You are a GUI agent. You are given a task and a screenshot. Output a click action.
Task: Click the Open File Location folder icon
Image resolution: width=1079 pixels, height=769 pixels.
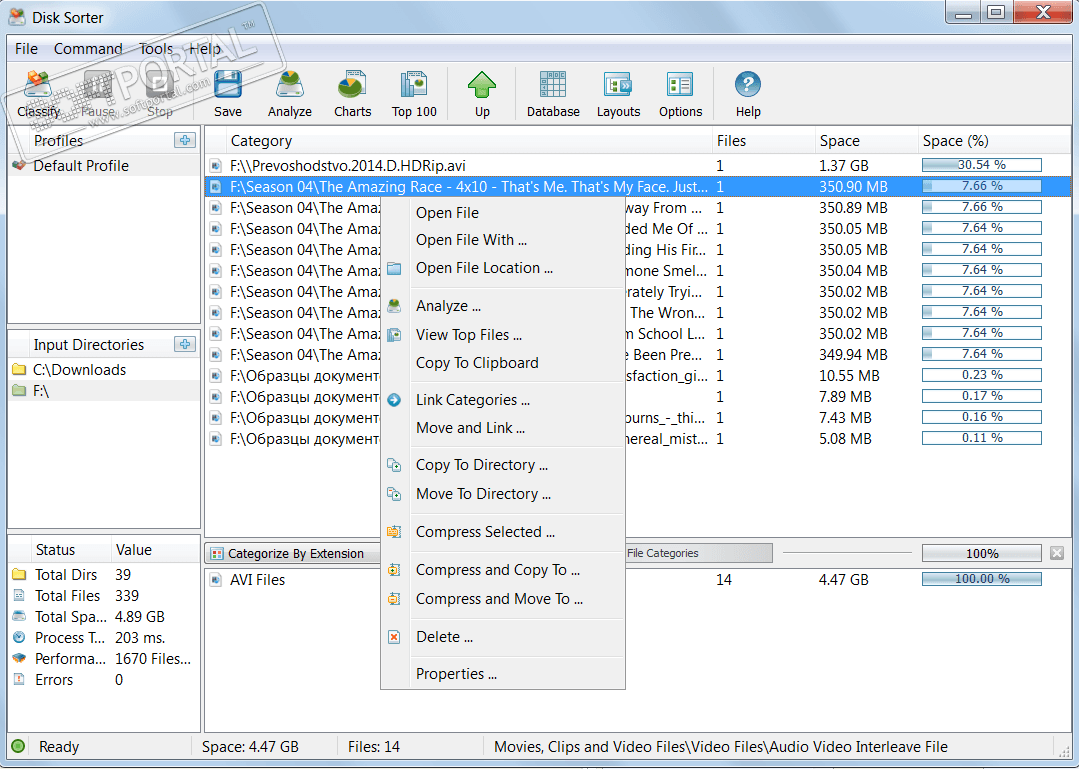pos(394,268)
